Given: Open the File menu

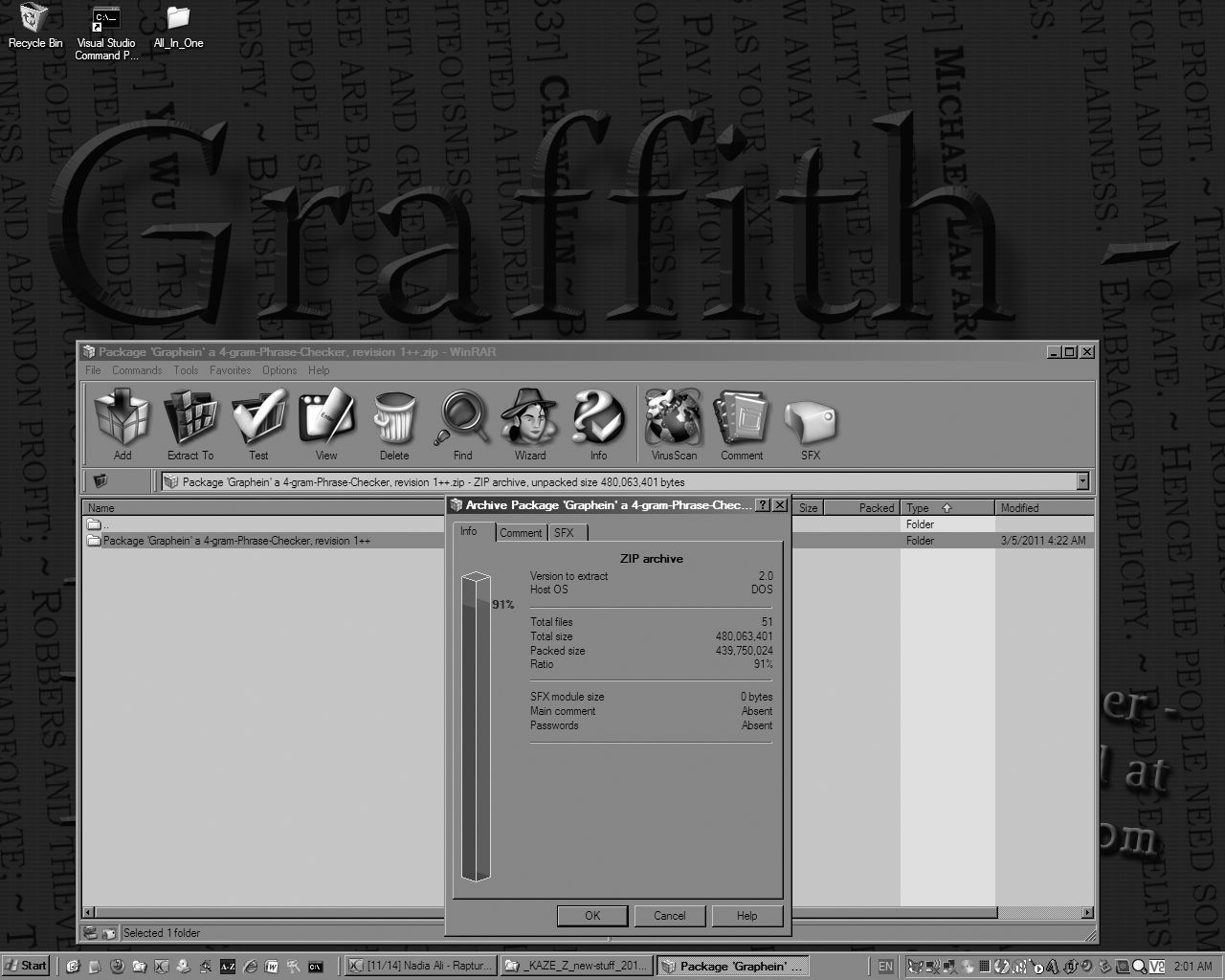Looking at the screenshot, I should click(93, 370).
